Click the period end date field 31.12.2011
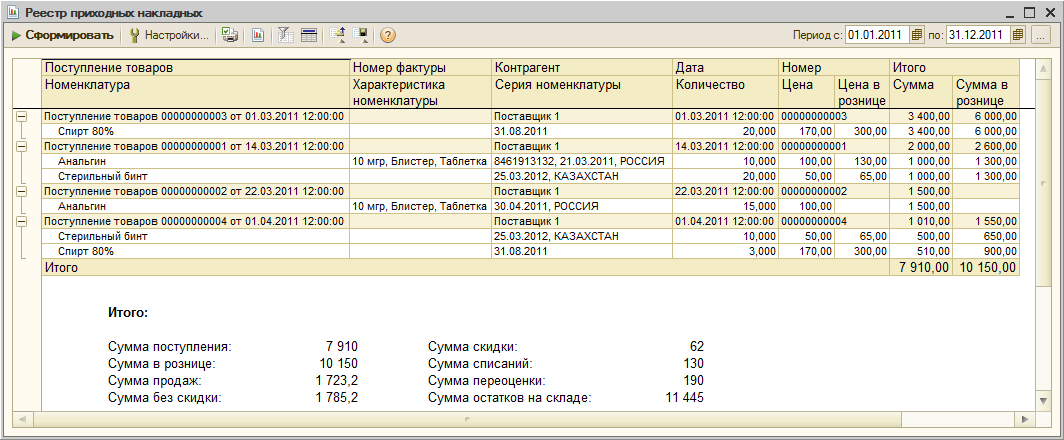Screen dimensions: 1064x440 978,35
